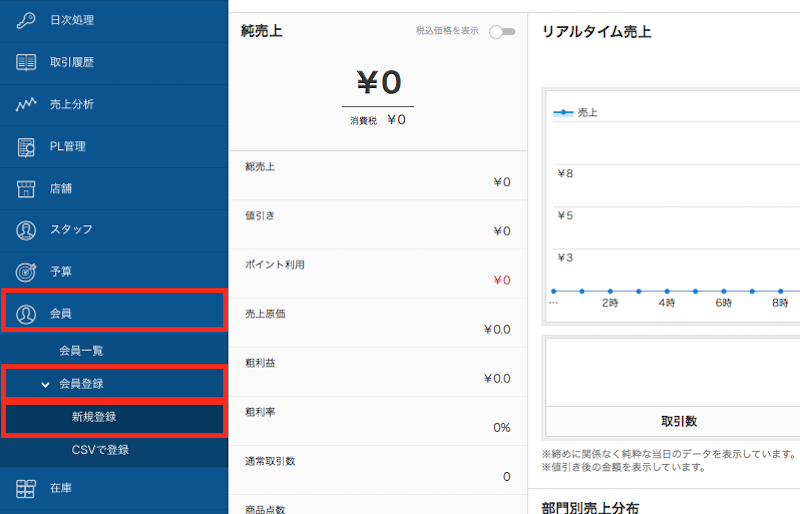
Task: Click the 粗利益 row label
Action: [260, 363]
